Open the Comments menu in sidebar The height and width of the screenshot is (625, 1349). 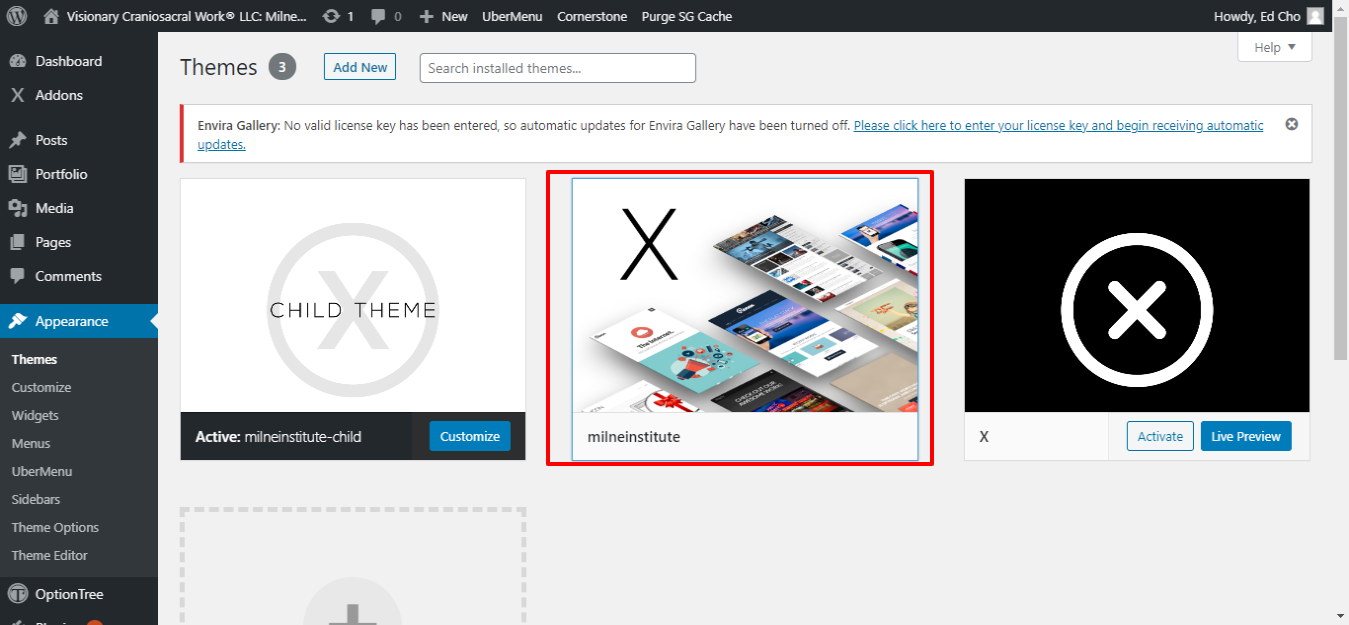pyautogui.click(x=79, y=276)
